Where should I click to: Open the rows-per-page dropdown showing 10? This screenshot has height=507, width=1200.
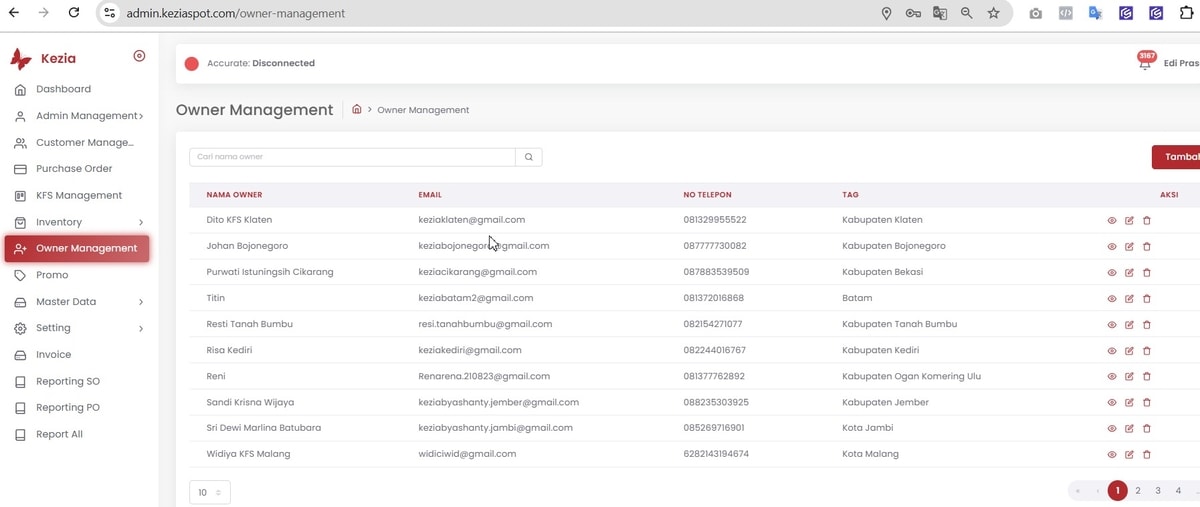coord(209,492)
